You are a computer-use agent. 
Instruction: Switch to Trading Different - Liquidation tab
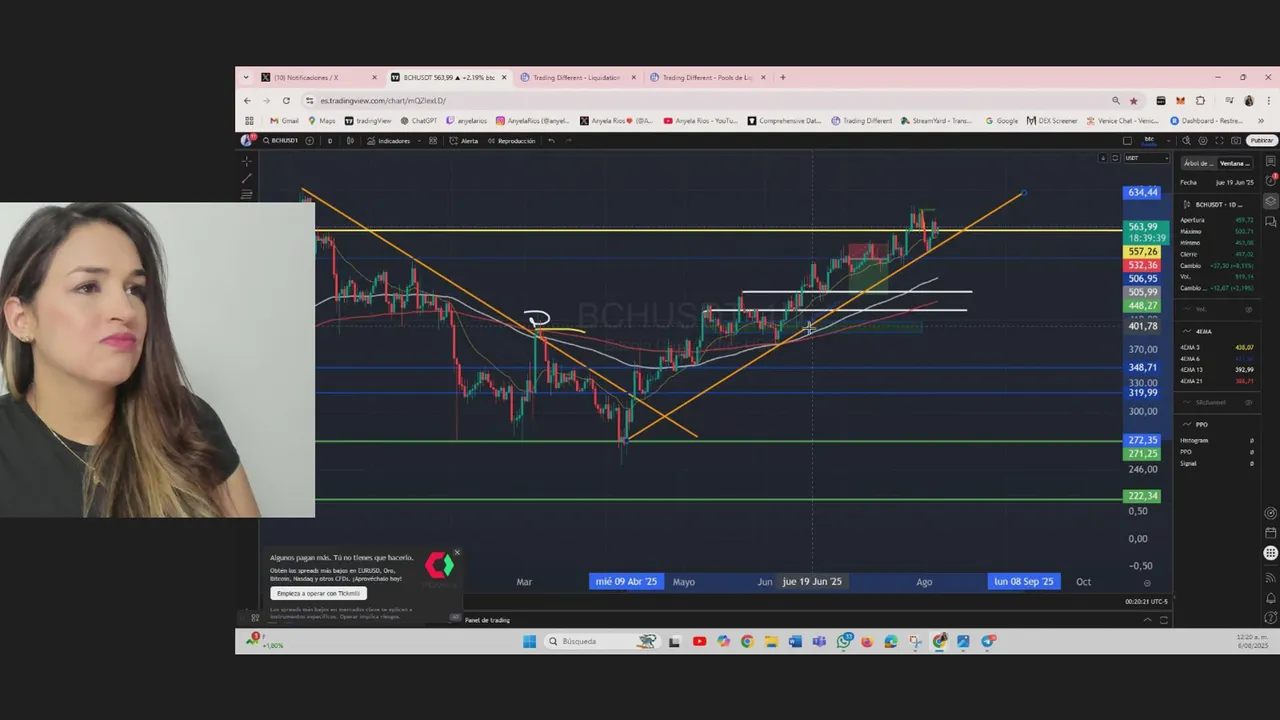[x=577, y=77]
